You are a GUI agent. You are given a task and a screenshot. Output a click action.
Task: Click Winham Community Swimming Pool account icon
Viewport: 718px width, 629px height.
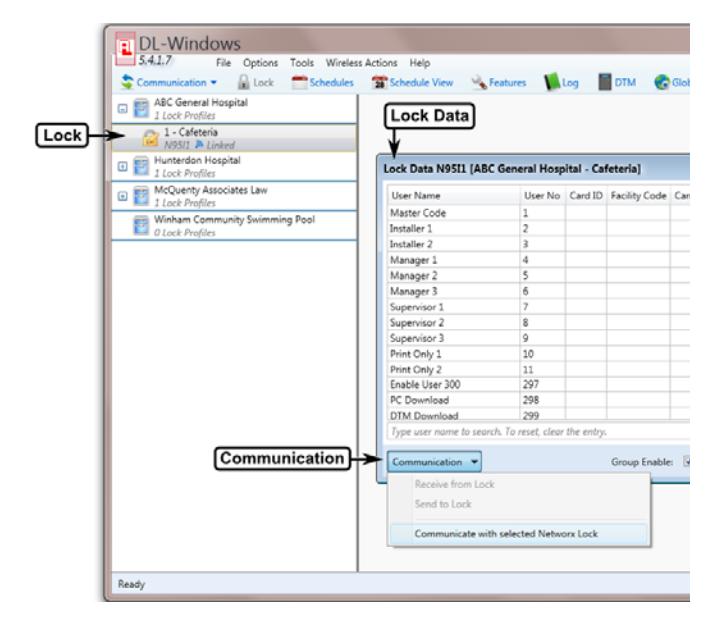click(x=141, y=225)
